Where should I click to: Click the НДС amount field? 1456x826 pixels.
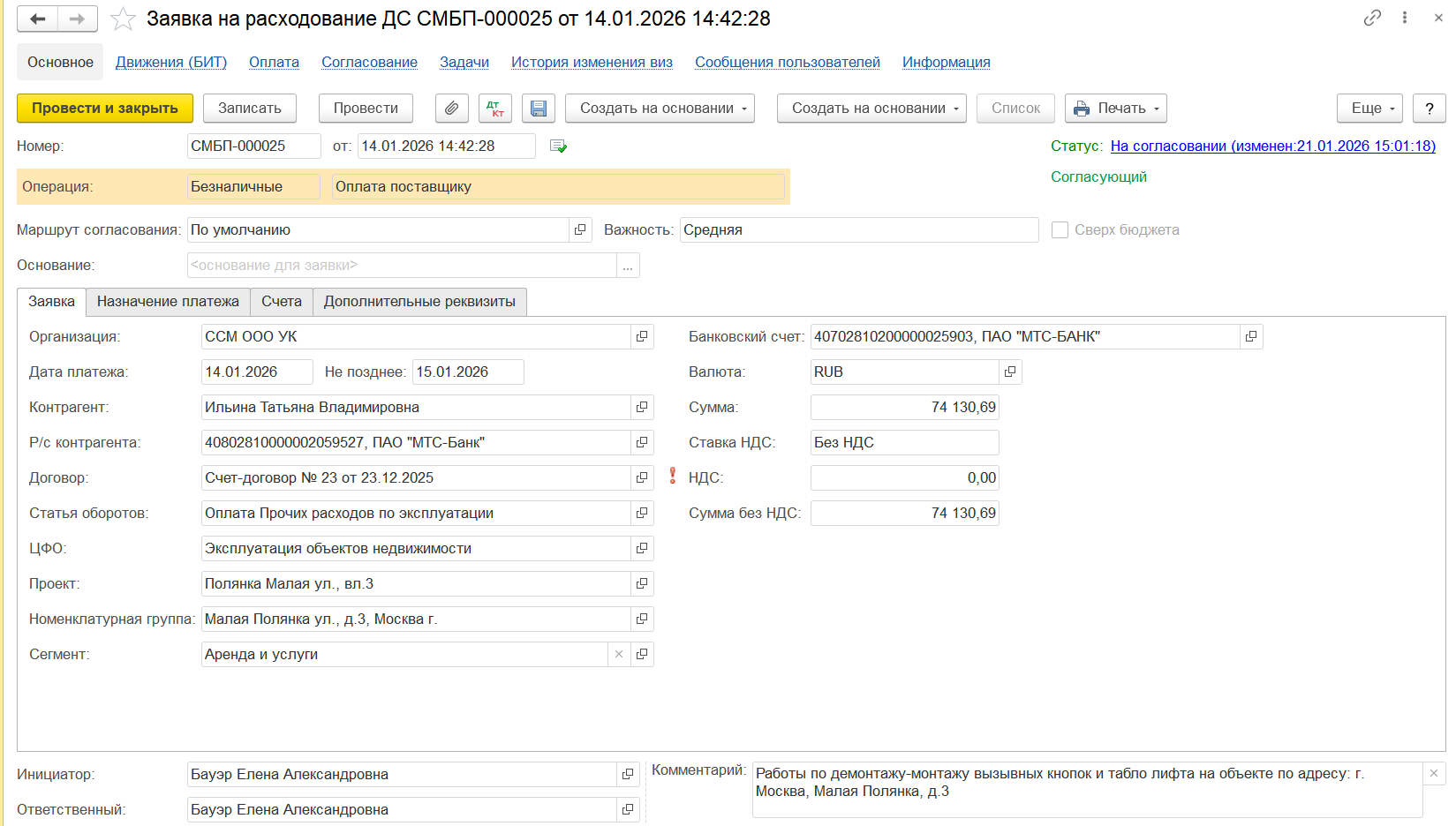click(x=905, y=478)
